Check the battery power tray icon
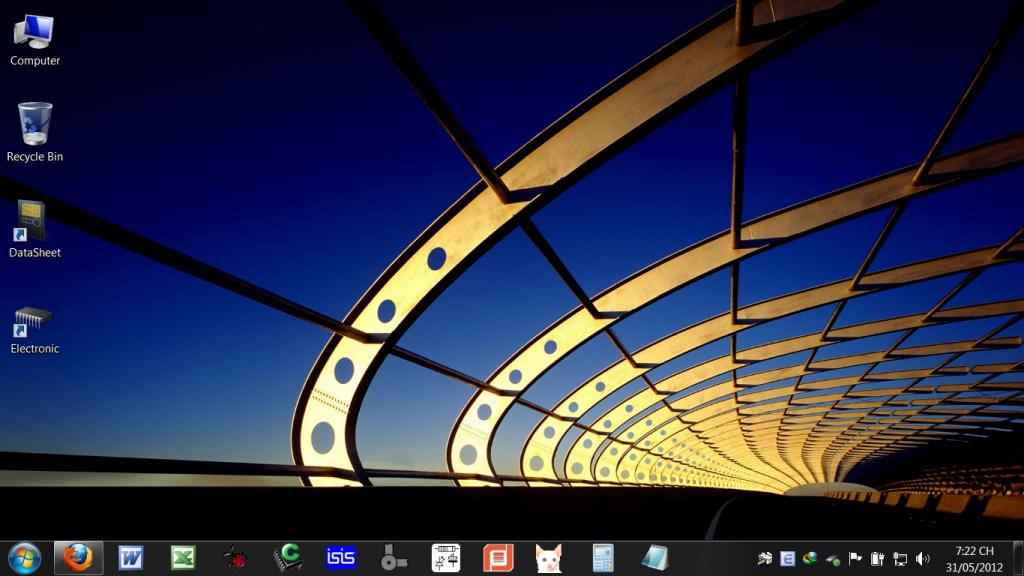The height and width of the screenshot is (576, 1024). click(878, 558)
